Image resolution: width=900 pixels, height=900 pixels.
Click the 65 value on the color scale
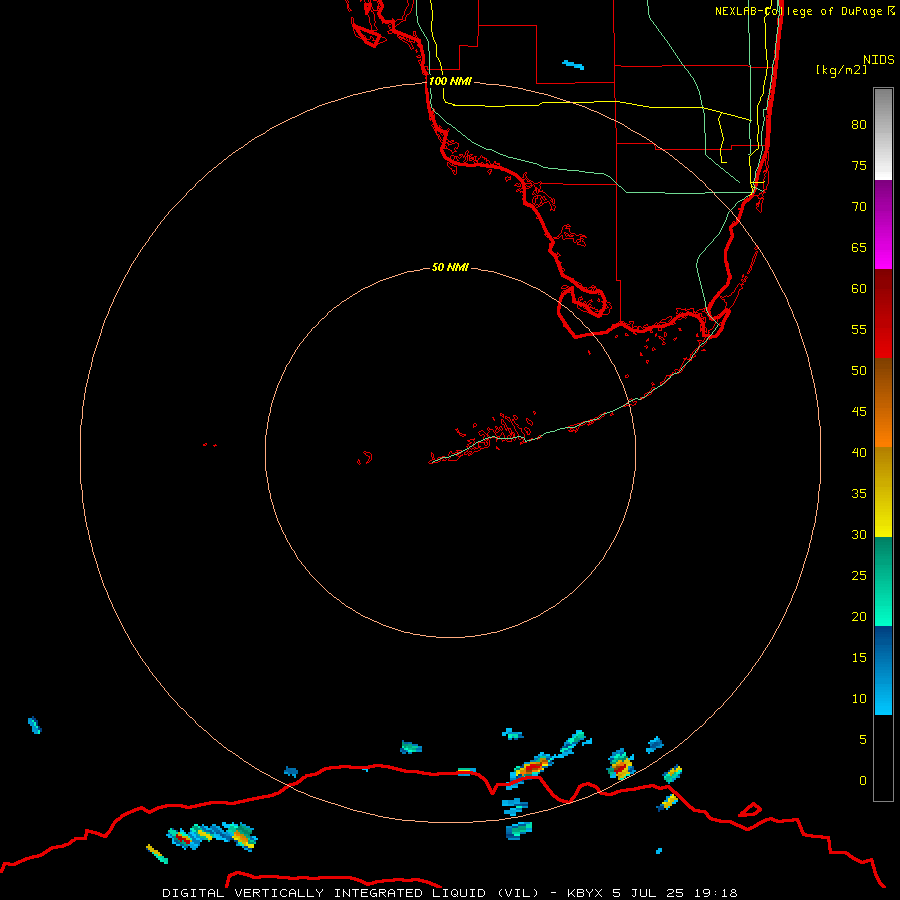pyautogui.click(x=859, y=248)
